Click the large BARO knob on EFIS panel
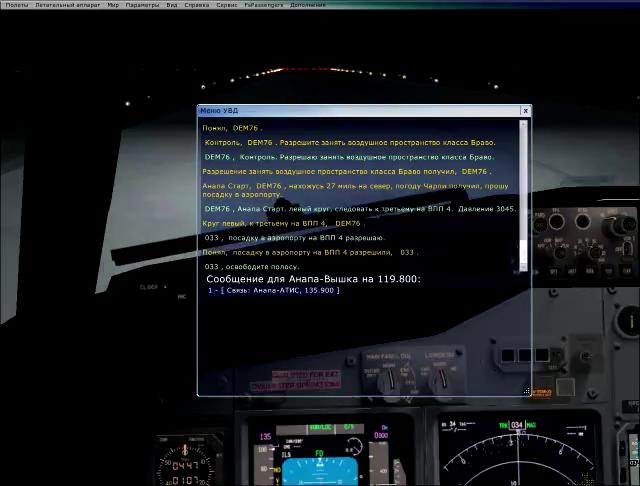640x486 pixels. coord(620,225)
